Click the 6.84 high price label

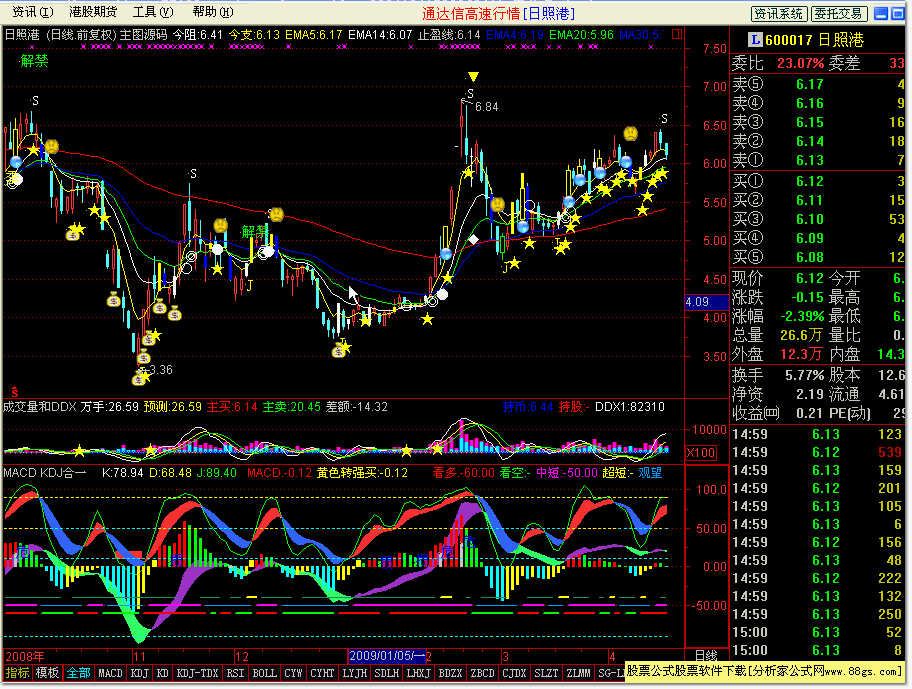tap(486, 107)
